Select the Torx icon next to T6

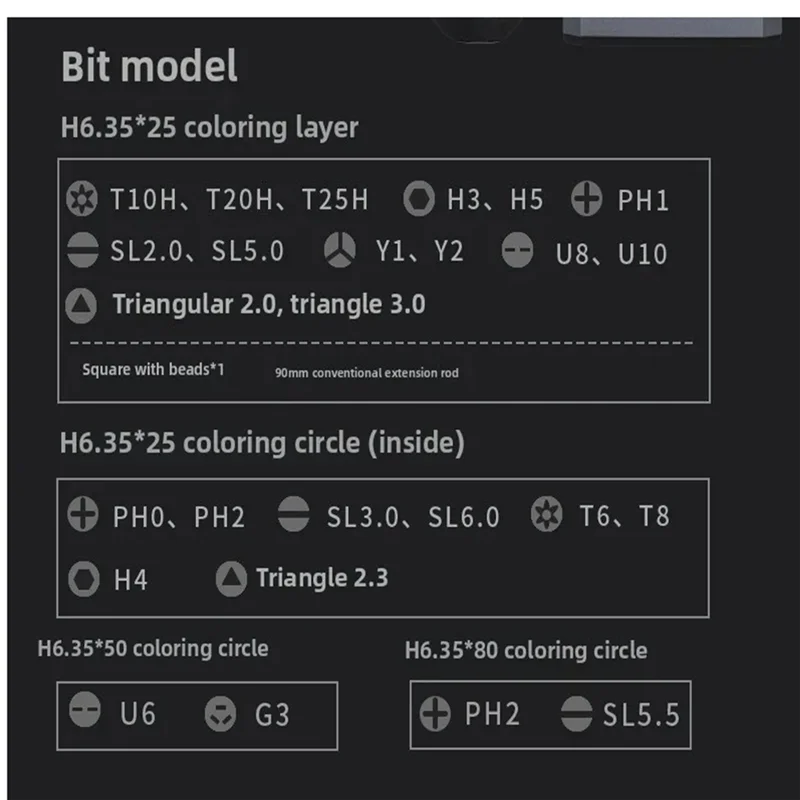[546, 516]
